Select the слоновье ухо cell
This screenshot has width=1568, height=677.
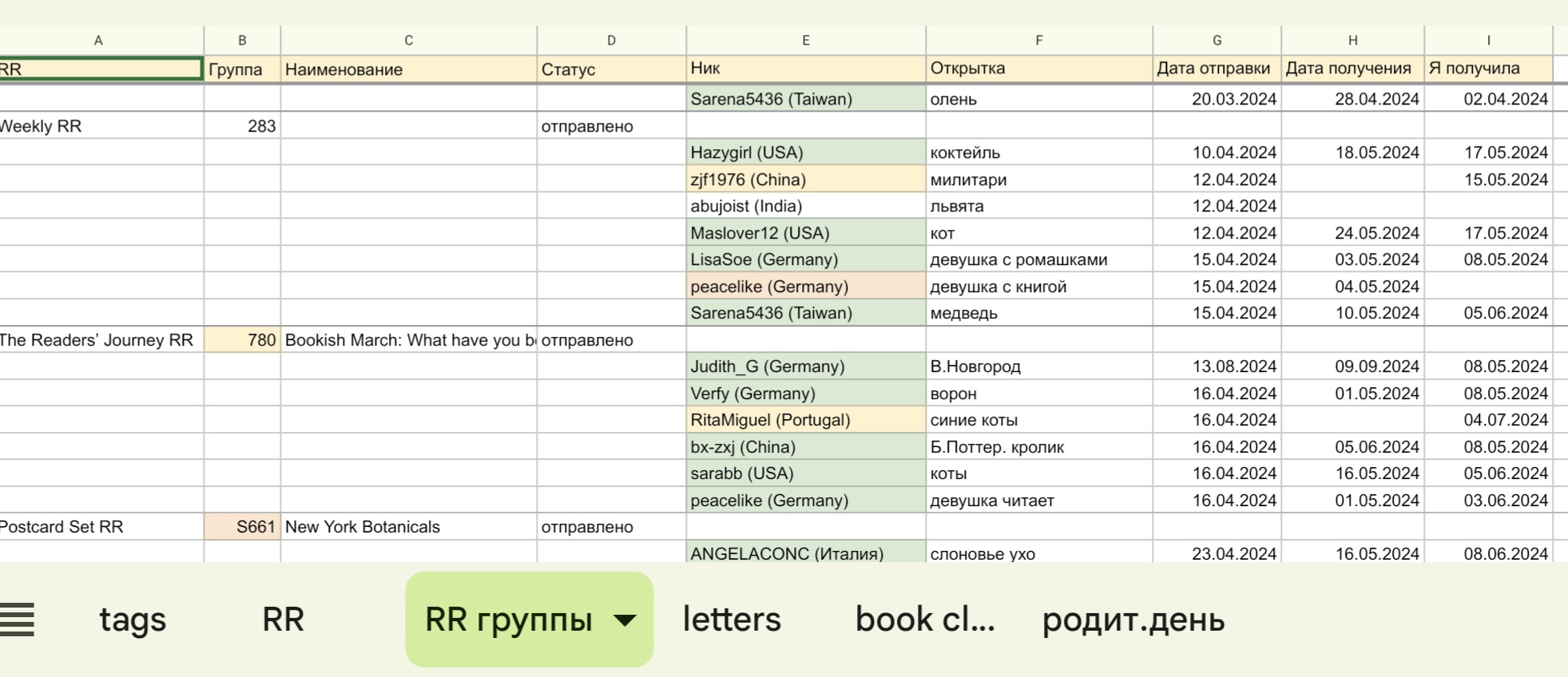pos(1039,552)
